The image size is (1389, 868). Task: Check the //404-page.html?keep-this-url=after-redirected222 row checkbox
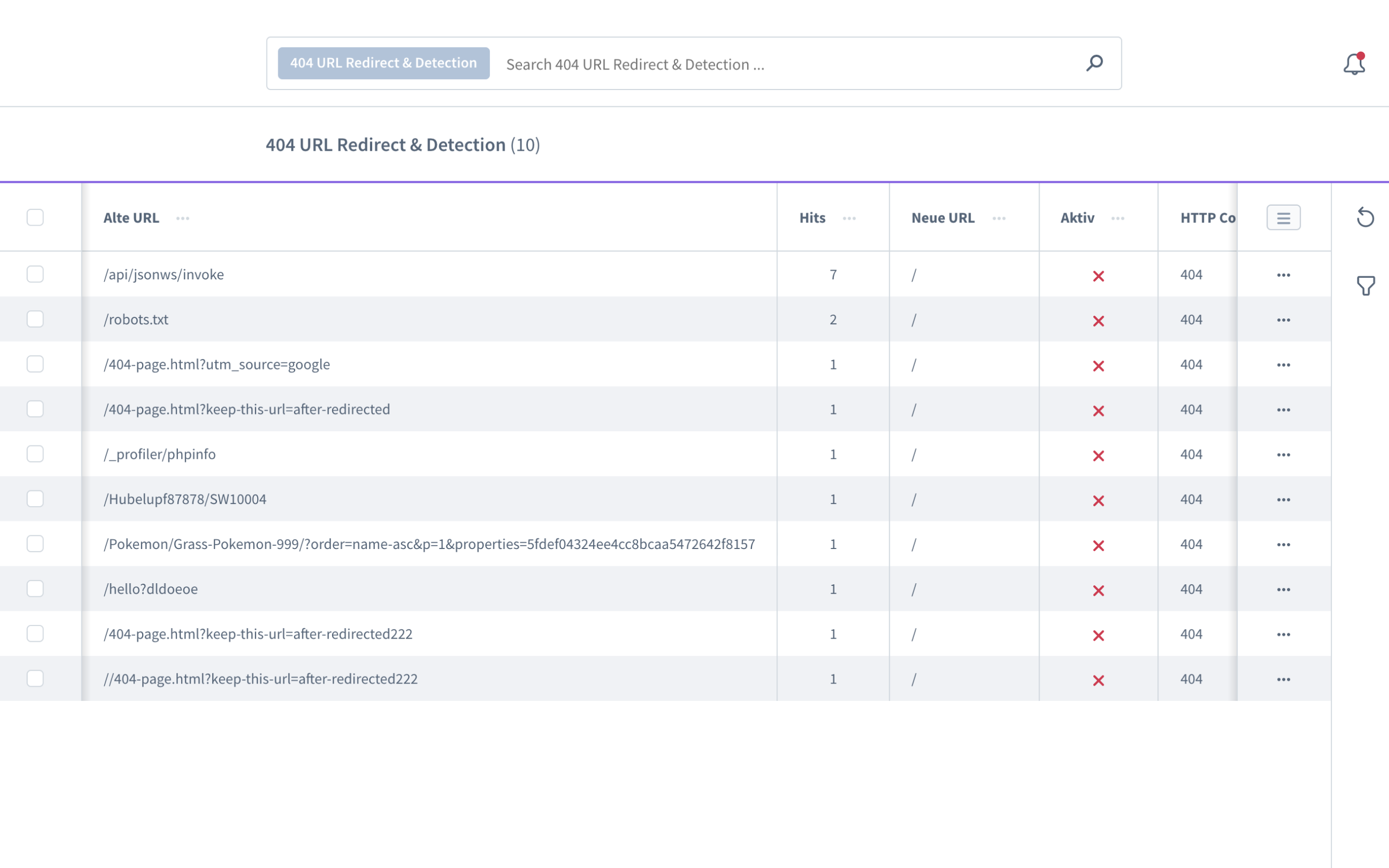point(35,679)
